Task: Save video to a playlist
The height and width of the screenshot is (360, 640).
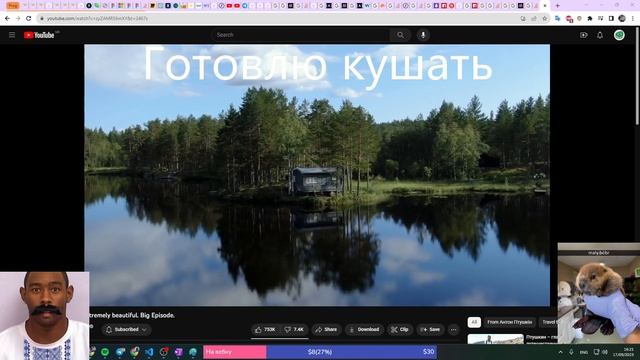Action: pos(430,329)
